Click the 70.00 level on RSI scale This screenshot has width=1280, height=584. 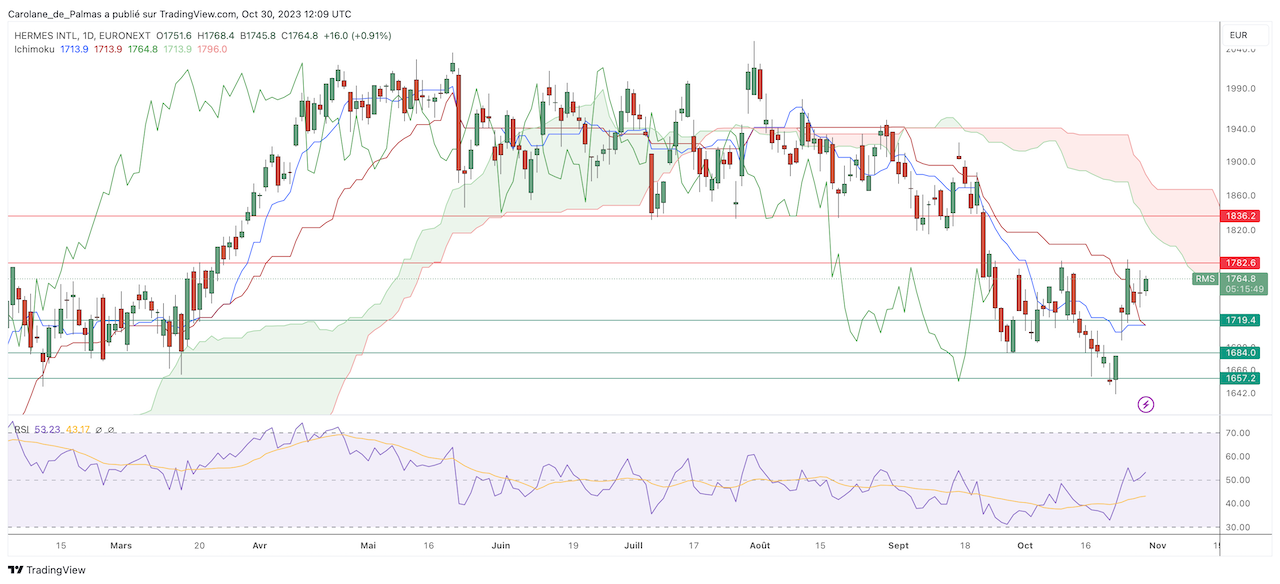[1238, 433]
